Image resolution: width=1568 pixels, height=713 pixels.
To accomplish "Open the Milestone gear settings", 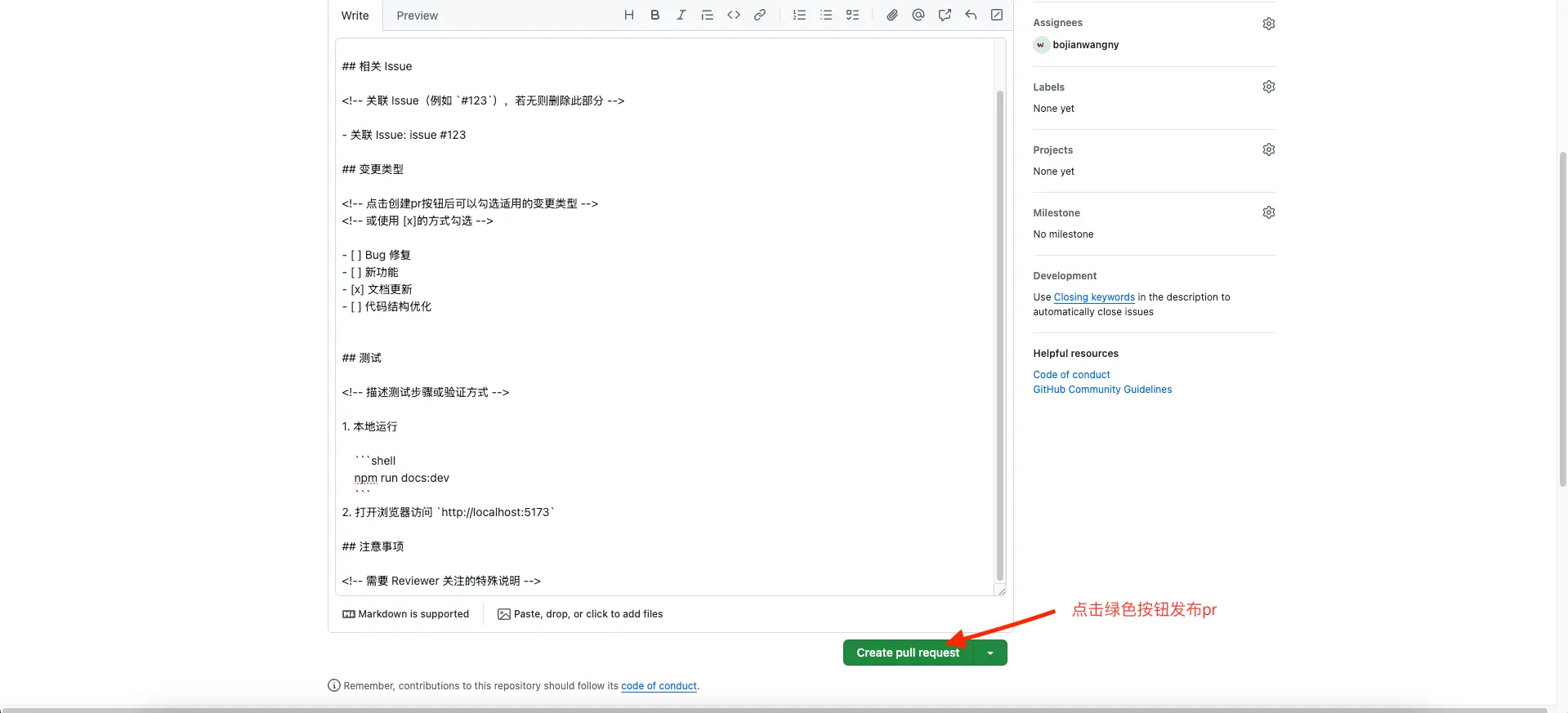I will (x=1269, y=212).
